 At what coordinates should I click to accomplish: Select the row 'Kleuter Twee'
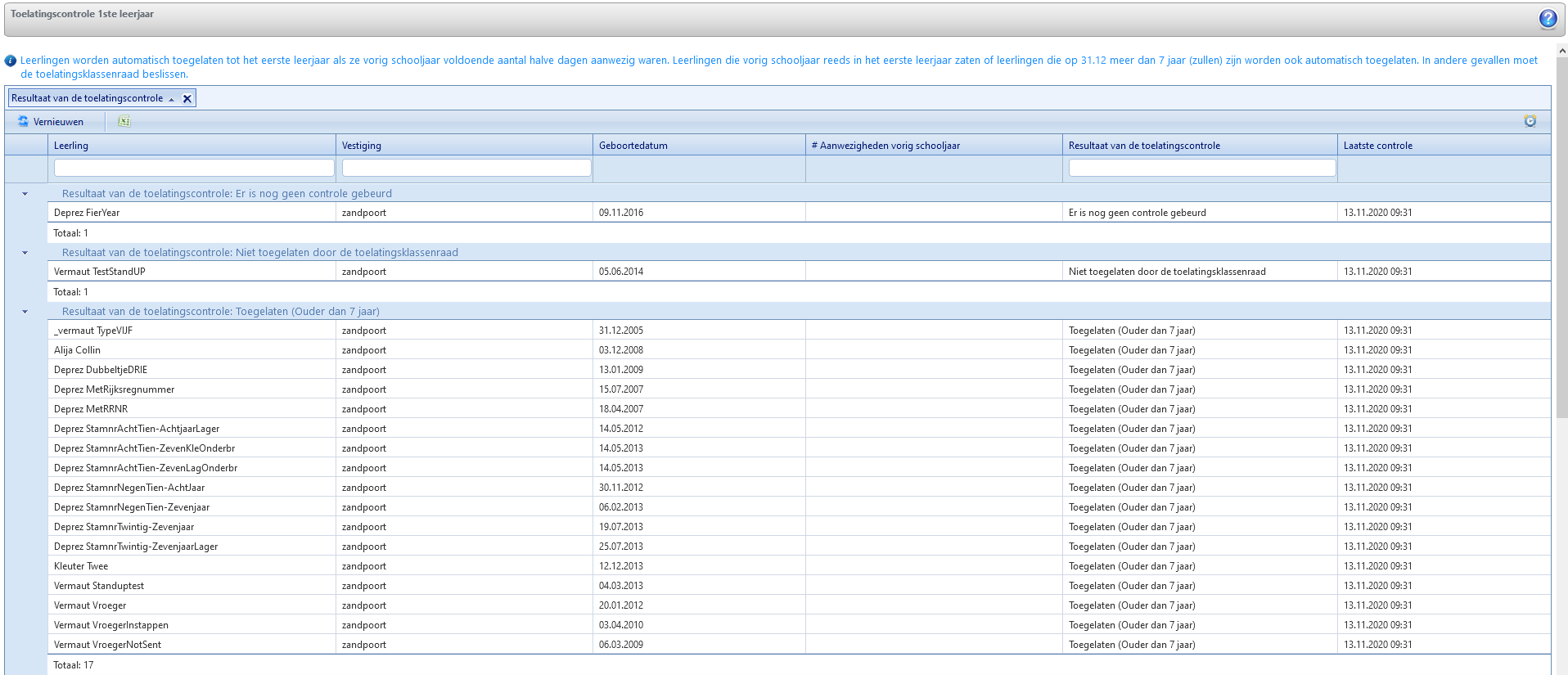coord(799,566)
